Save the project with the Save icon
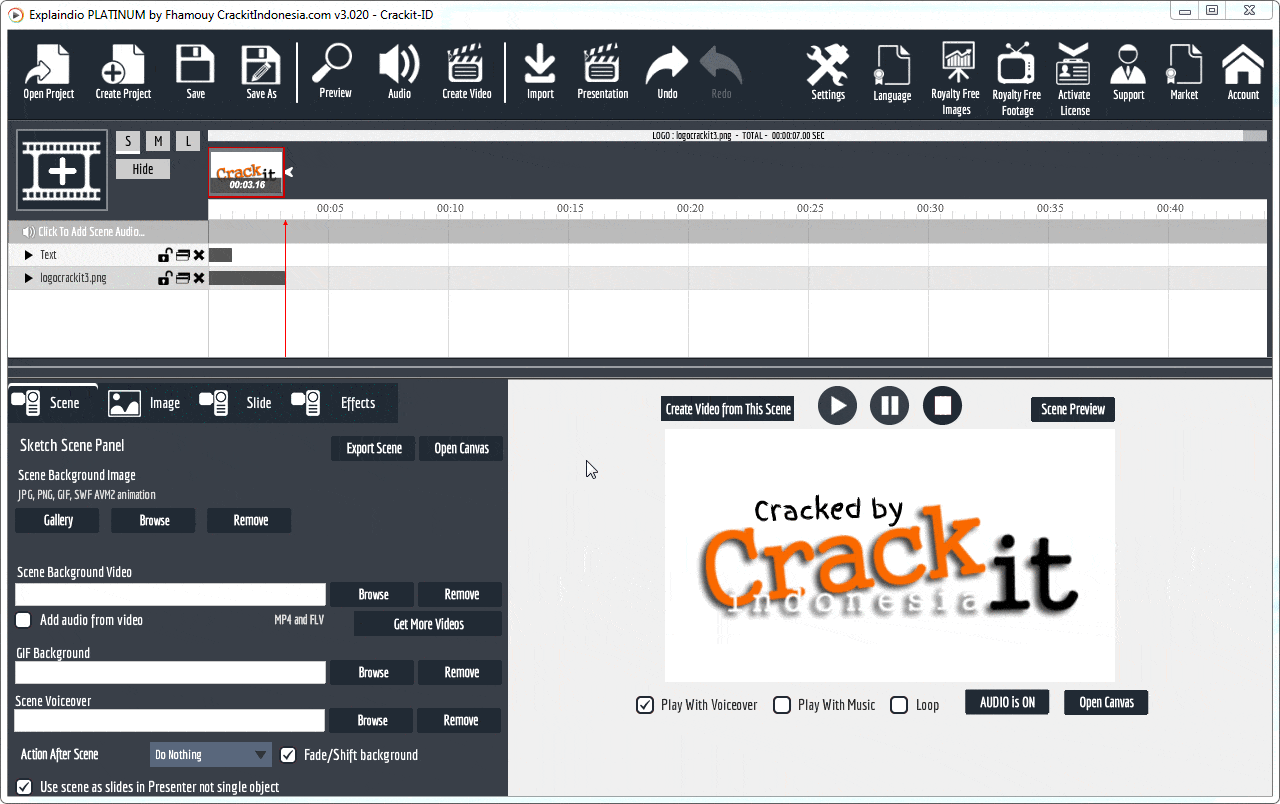Image resolution: width=1280 pixels, height=804 pixels. coord(196,70)
